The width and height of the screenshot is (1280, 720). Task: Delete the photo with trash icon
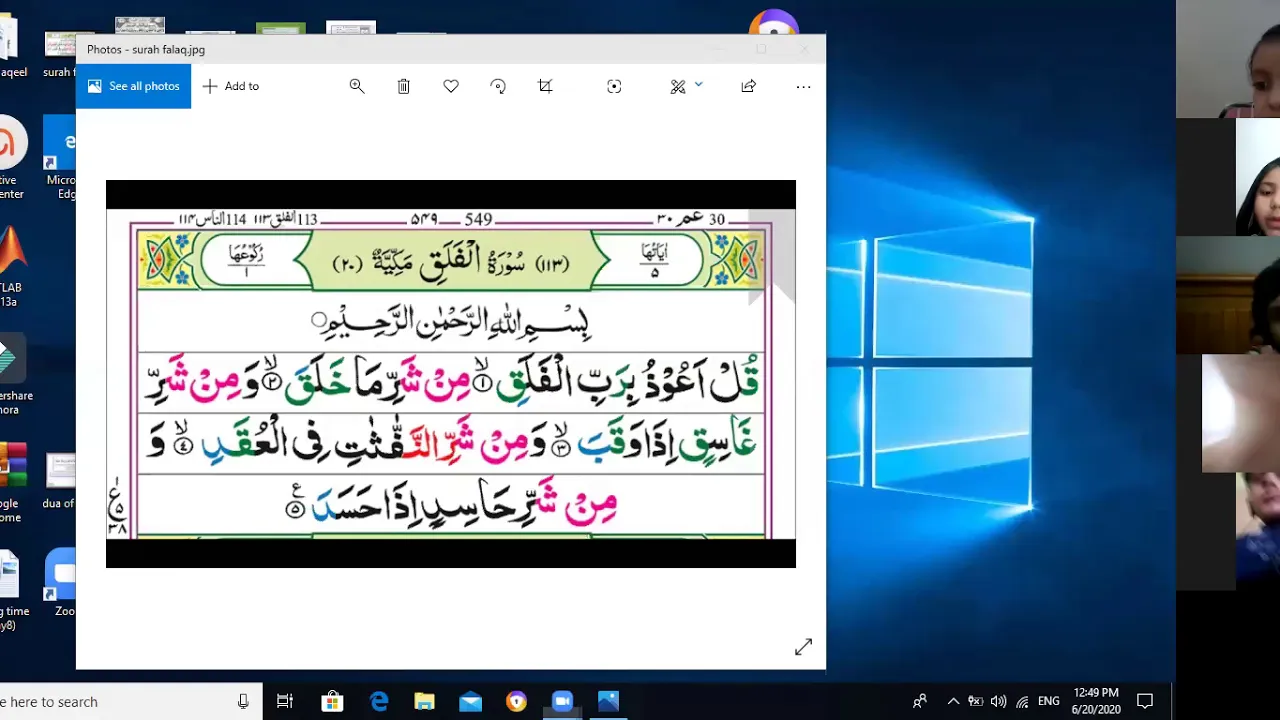click(404, 86)
